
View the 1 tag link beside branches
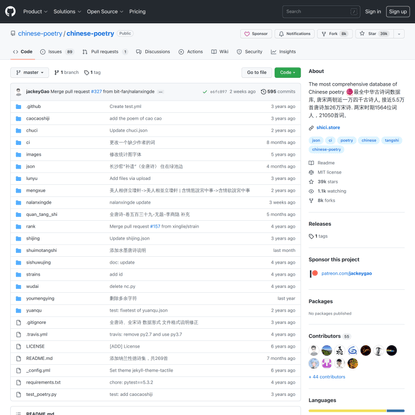point(92,72)
